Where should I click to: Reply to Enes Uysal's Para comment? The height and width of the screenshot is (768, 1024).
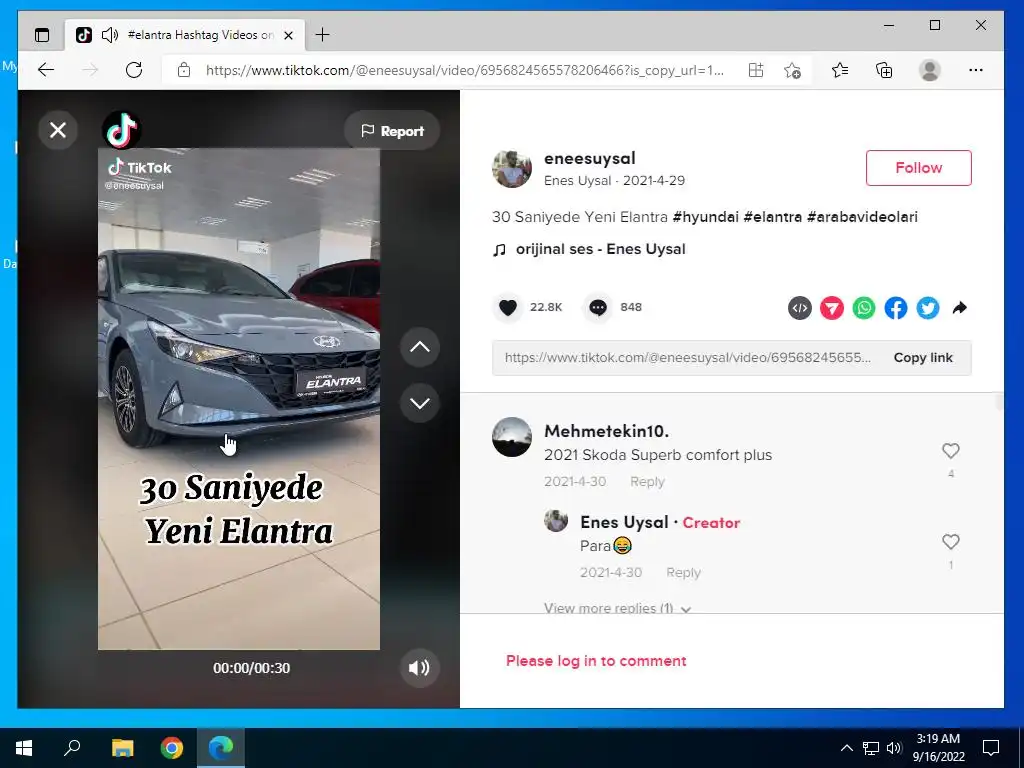(x=683, y=572)
